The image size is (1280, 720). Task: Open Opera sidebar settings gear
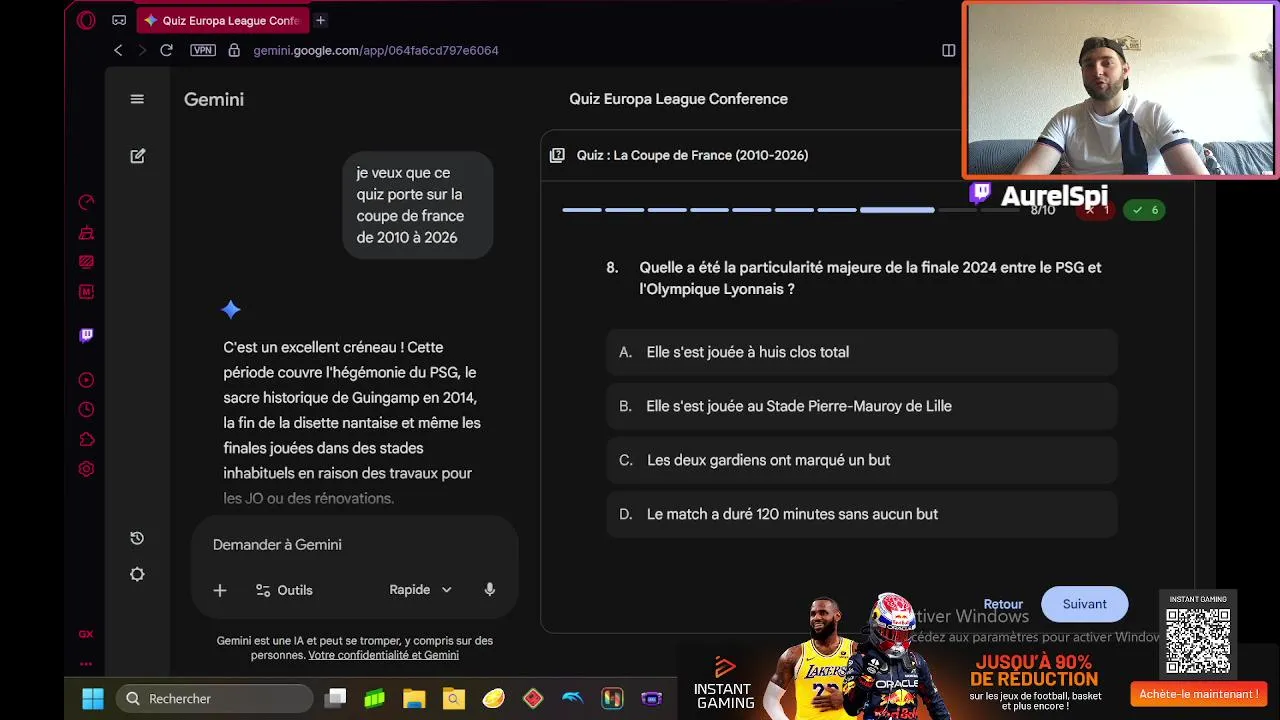pos(86,469)
